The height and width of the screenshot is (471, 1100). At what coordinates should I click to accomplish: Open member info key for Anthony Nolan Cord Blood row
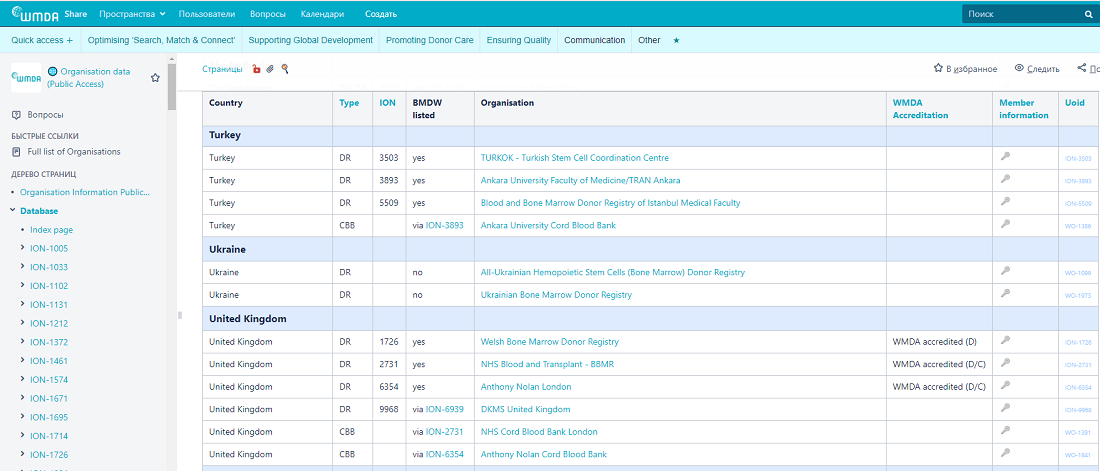[1005, 453]
